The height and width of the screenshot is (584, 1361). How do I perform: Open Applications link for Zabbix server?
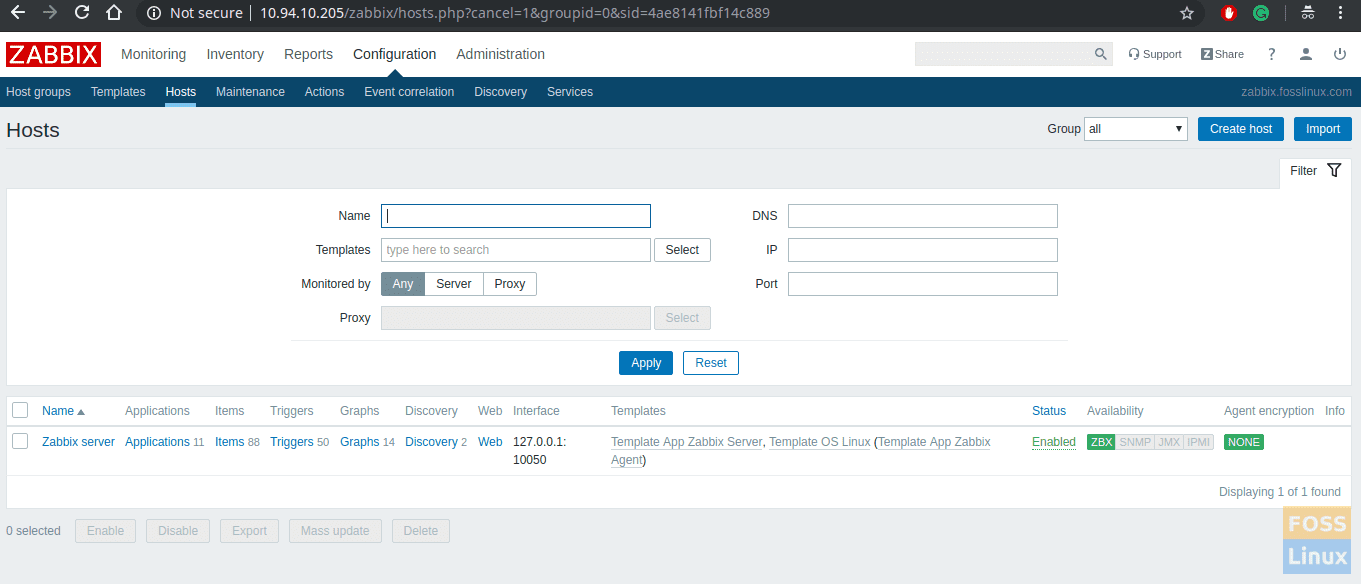tap(157, 442)
